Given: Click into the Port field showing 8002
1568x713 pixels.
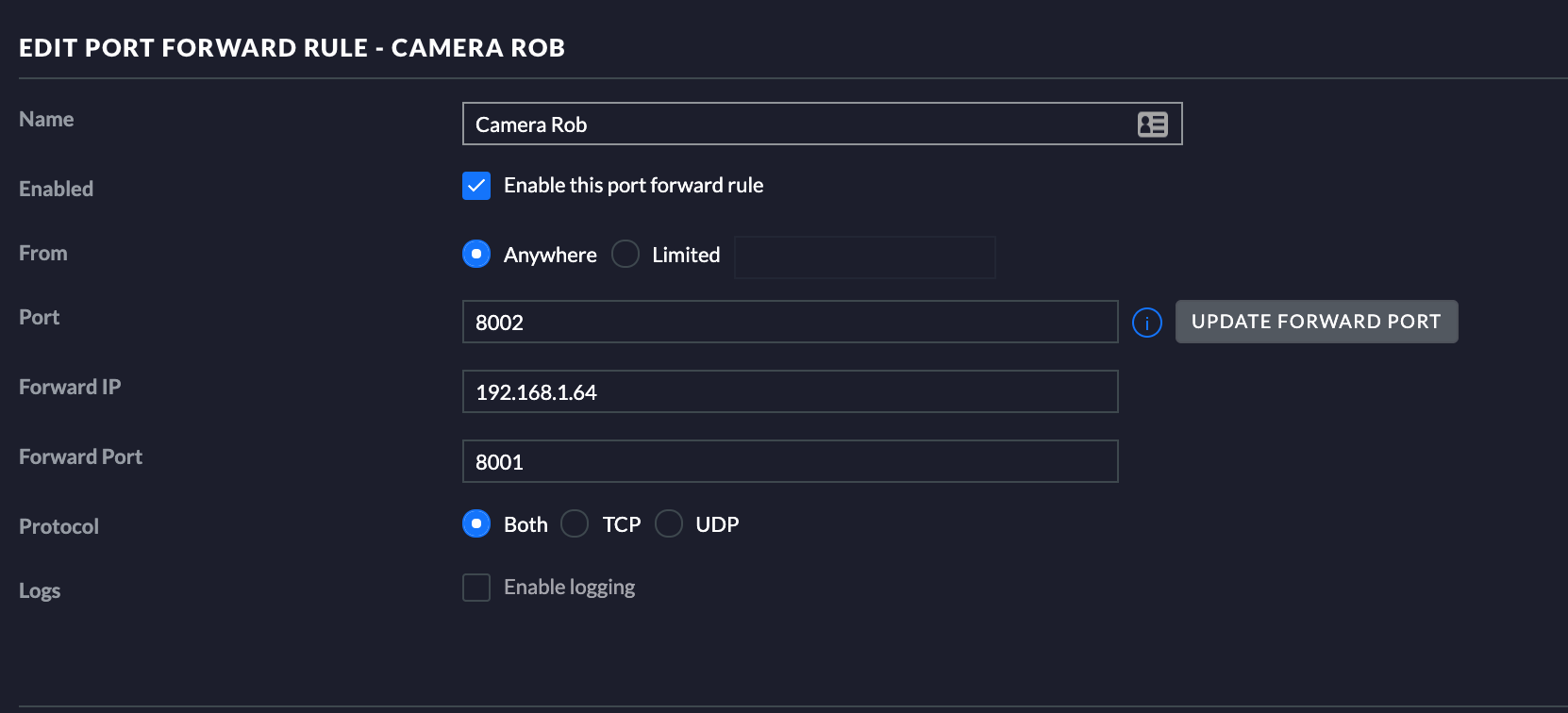Looking at the screenshot, I should click(790, 323).
